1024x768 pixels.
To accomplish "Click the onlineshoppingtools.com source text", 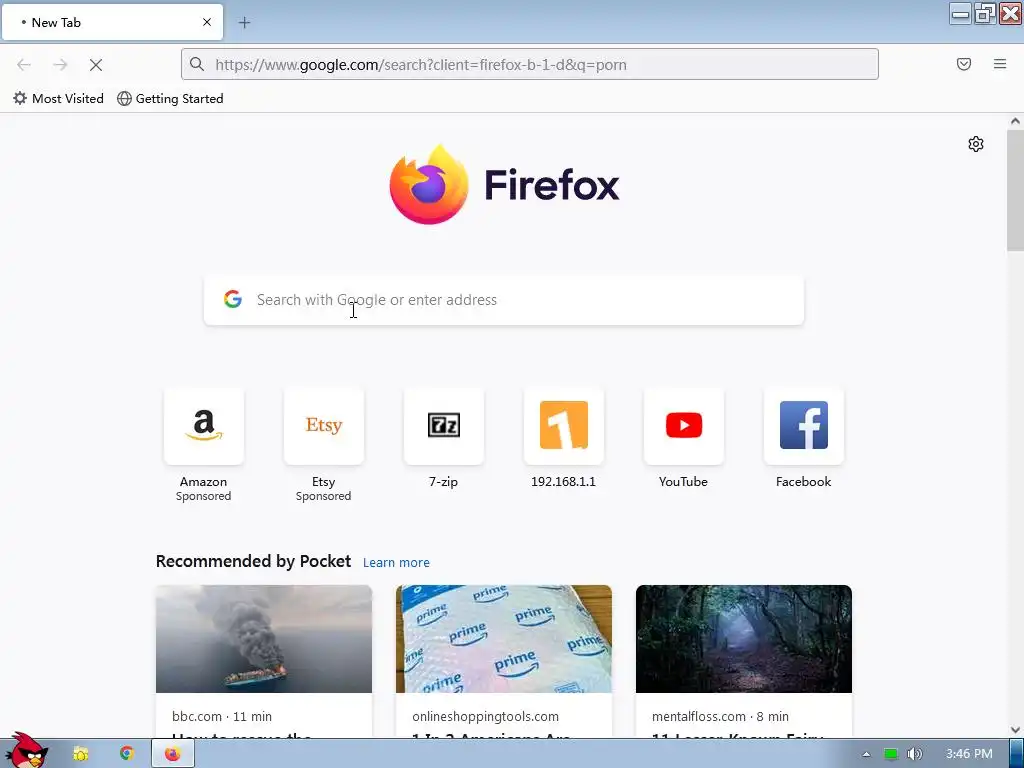I will click(x=485, y=716).
